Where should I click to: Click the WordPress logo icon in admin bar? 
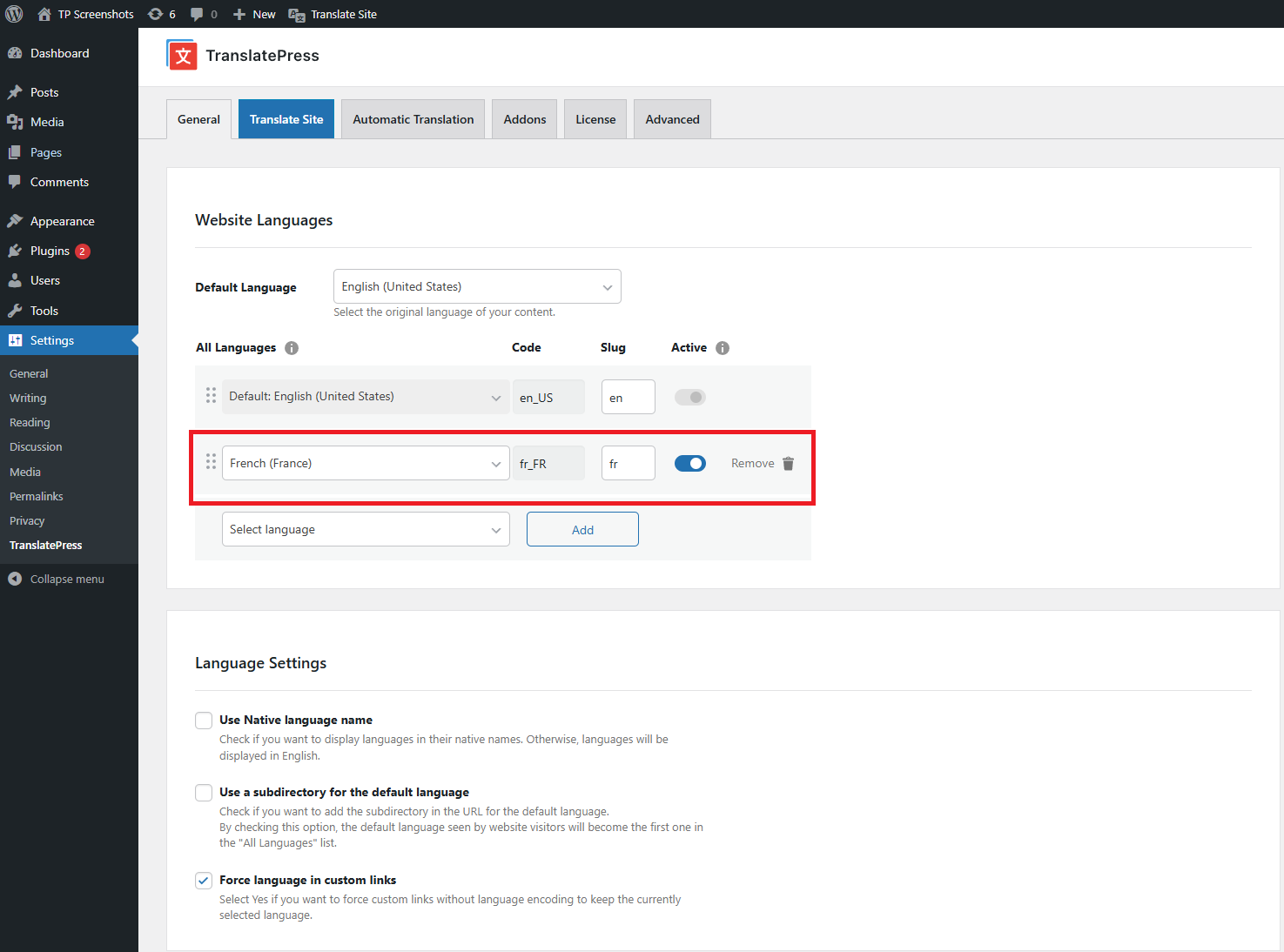(14, 14)
